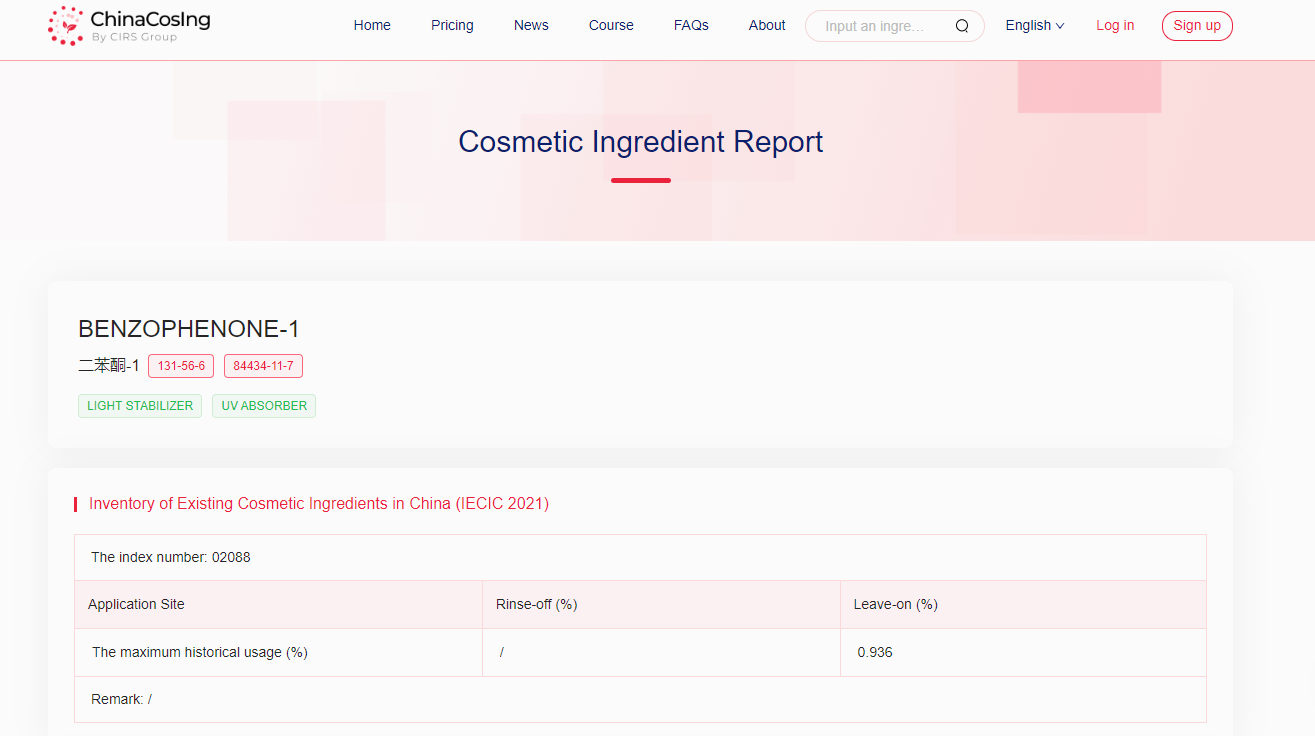Screen dimensions: 1315x736
Task: Click the CAS number 131-56-6 tag
Action: pyautogui.click(x=181, y=366)
